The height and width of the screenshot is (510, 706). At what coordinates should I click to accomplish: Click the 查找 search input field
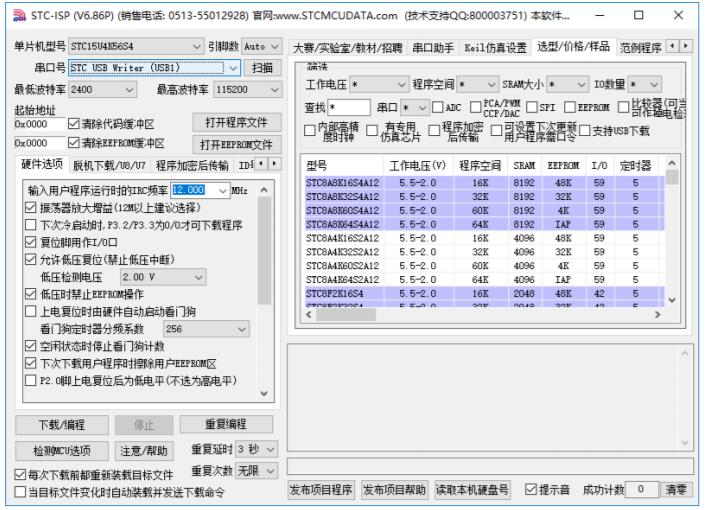[x=349, y=108]
